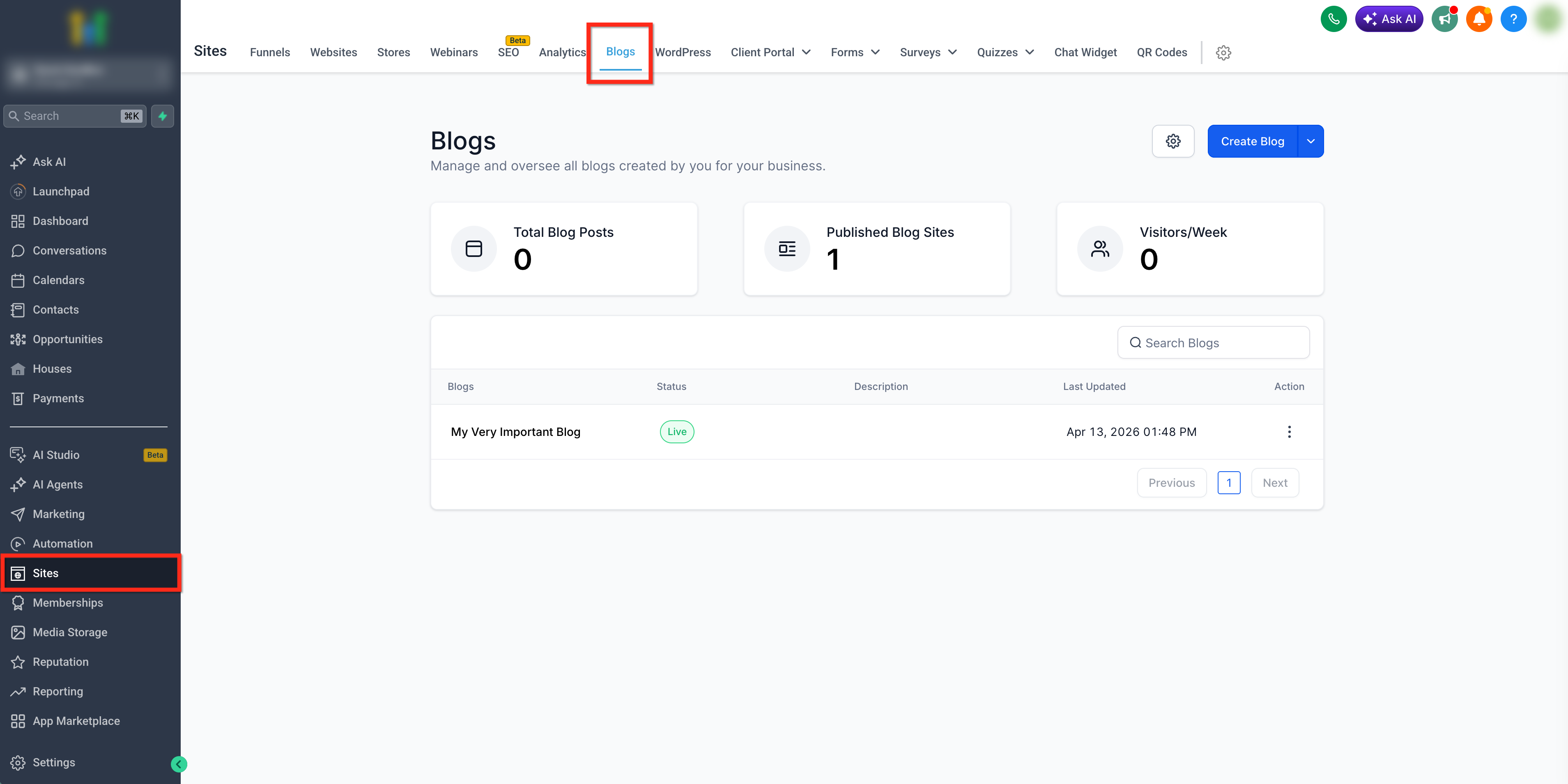
Task: Open the Sites settings gear in top navigation
Action: pyautogui.click(x=1223, y=52)
